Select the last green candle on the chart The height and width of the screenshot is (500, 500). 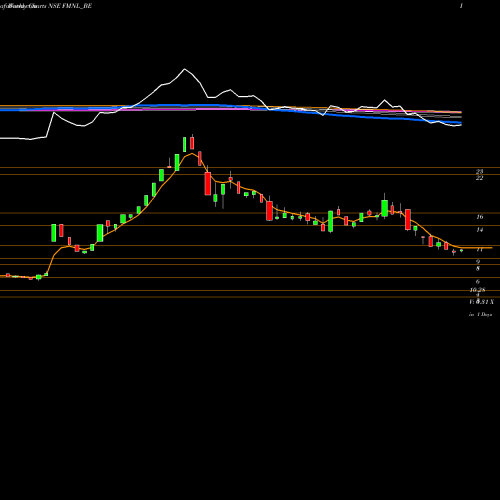coord(462,250)
